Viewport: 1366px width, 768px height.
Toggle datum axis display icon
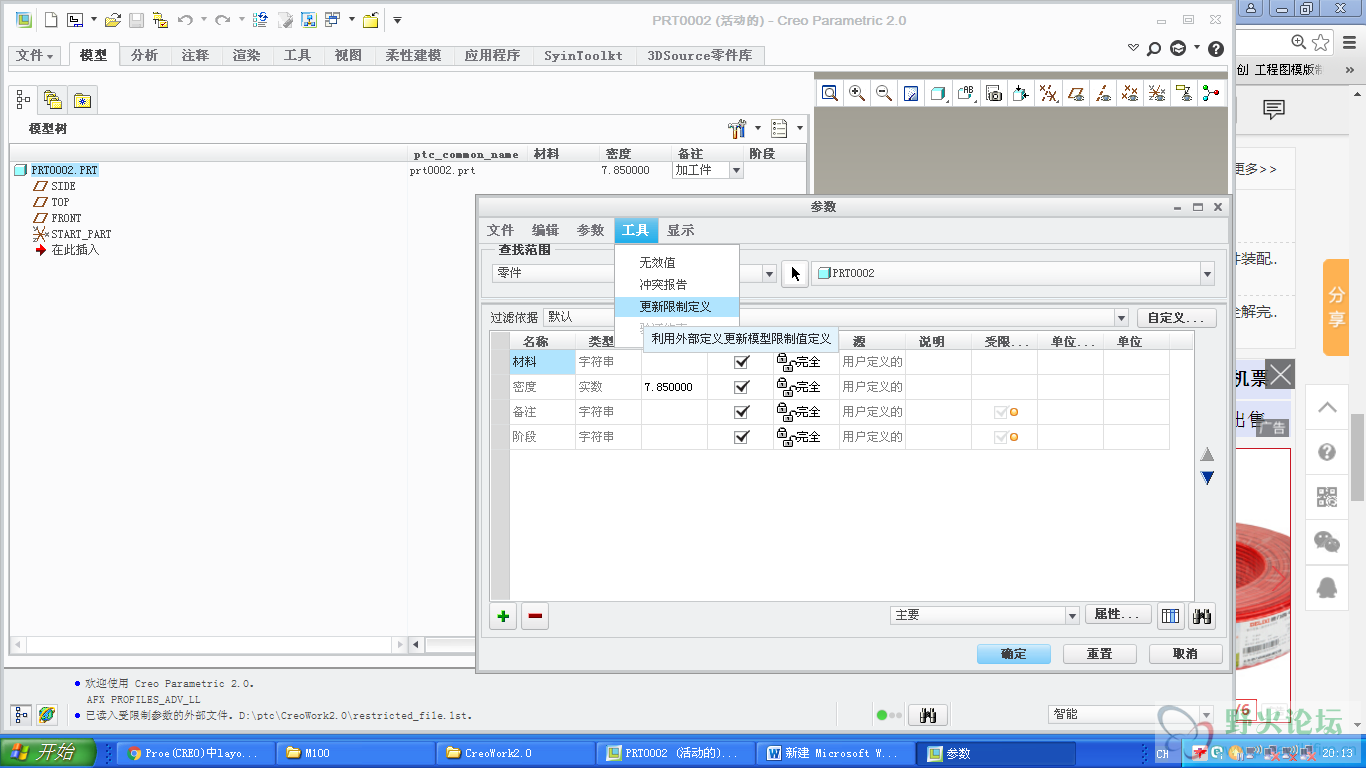pyautogui.click(x=1102, y=93)
